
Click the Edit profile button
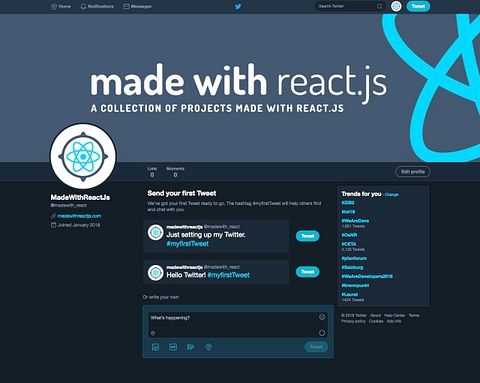coord(413,172)
